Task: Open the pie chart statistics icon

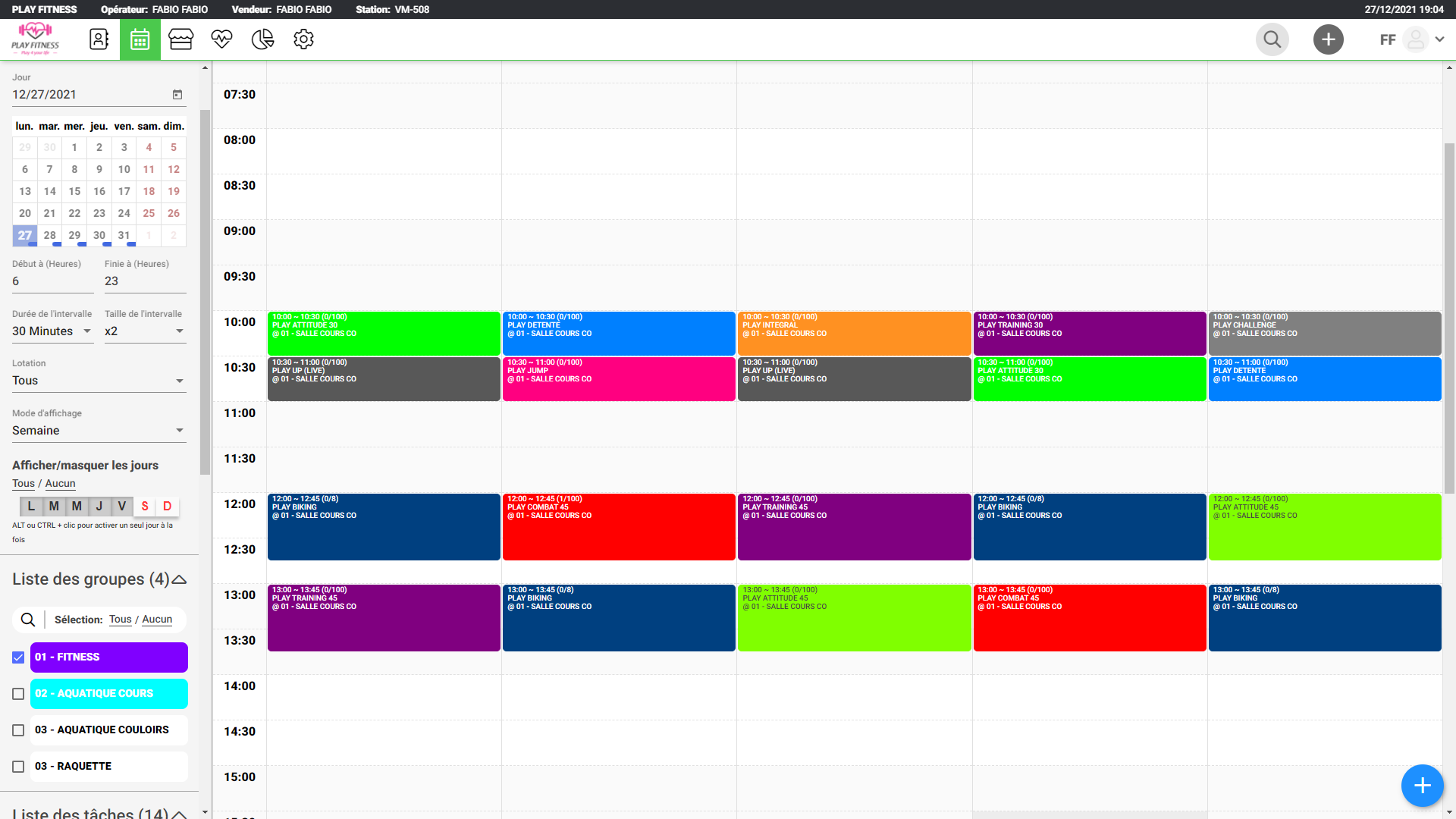Action: pos(262,39)
